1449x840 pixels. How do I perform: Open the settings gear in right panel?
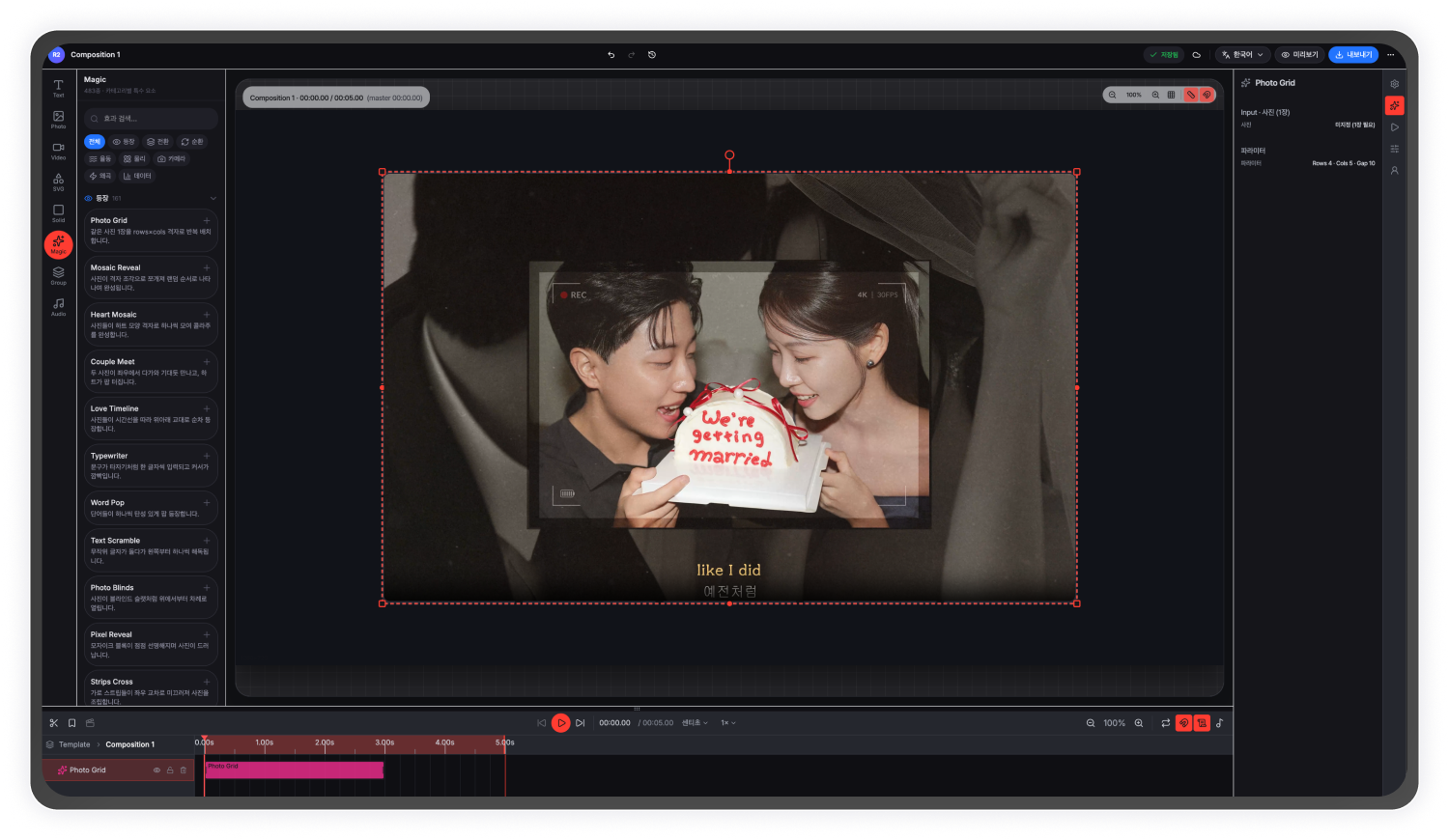pyautogui.click(x=1394, y=84)
